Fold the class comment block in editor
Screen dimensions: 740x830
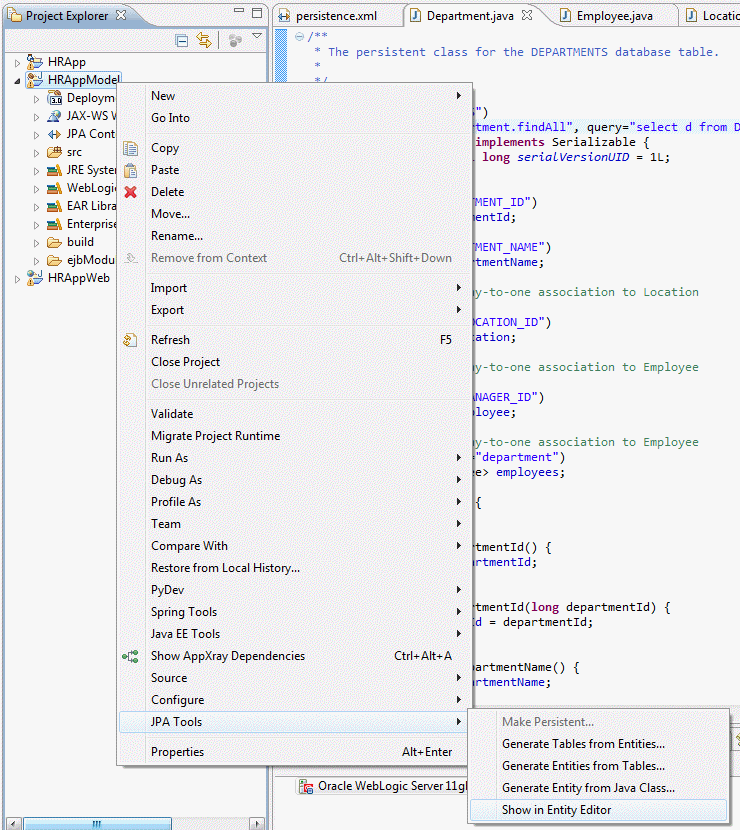pyautogui.click(x=299, y=37)
